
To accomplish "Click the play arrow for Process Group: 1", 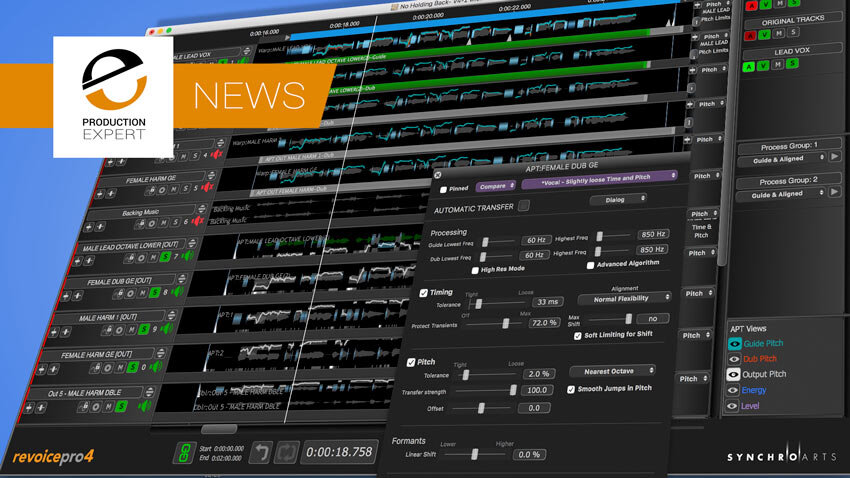I will tap(835, 157).
